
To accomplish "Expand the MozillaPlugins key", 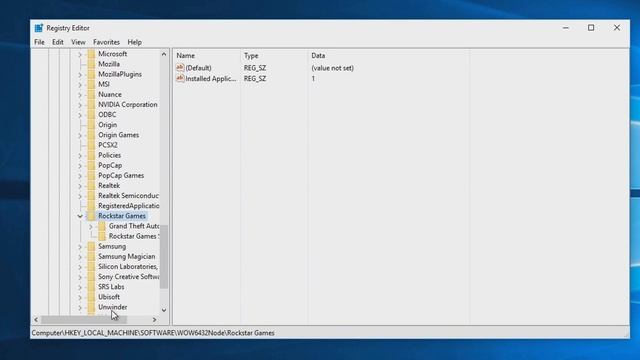I will [x=80, y=74].
